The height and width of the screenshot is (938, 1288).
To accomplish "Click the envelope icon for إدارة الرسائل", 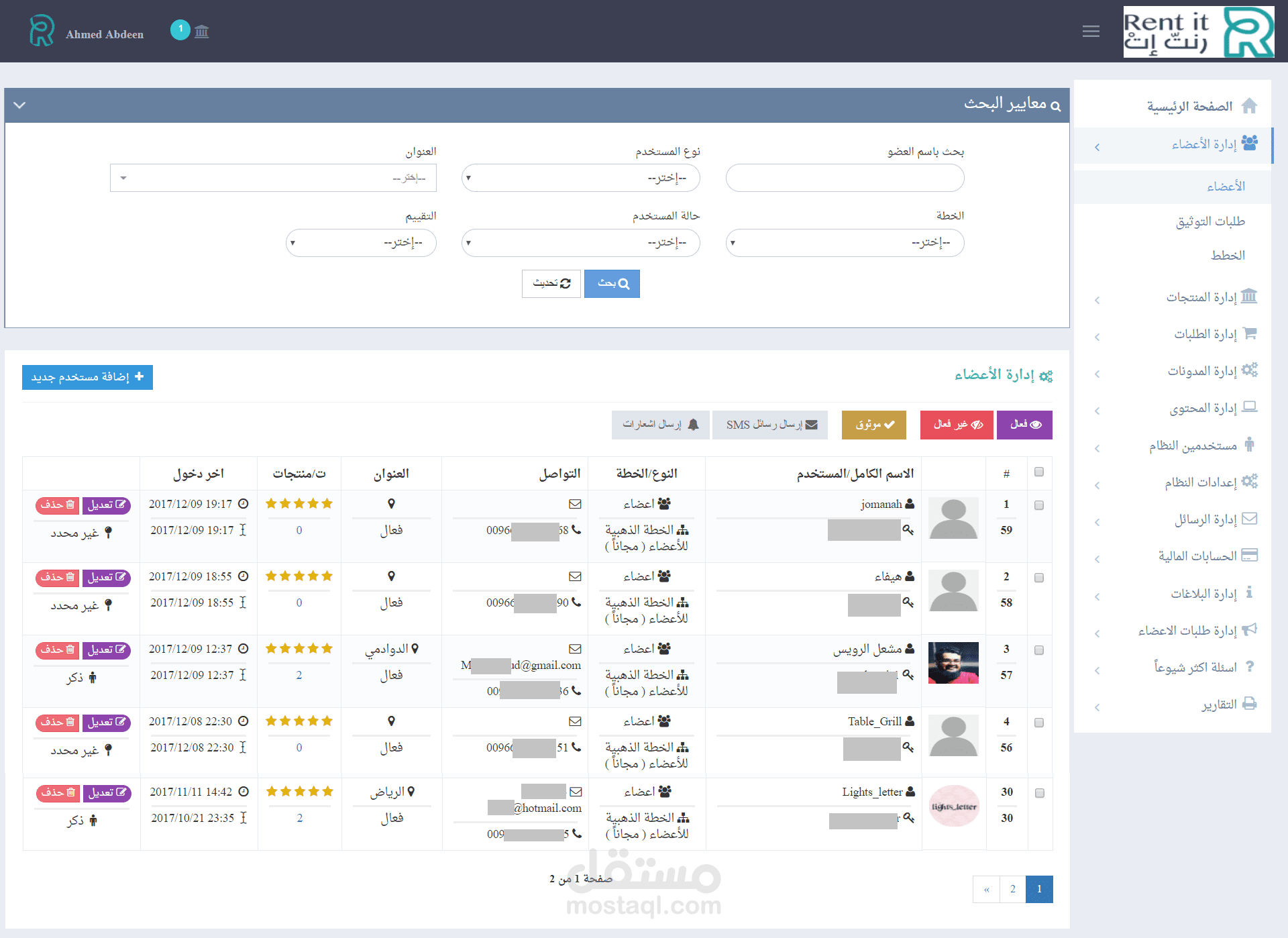I will (1249, 519).
